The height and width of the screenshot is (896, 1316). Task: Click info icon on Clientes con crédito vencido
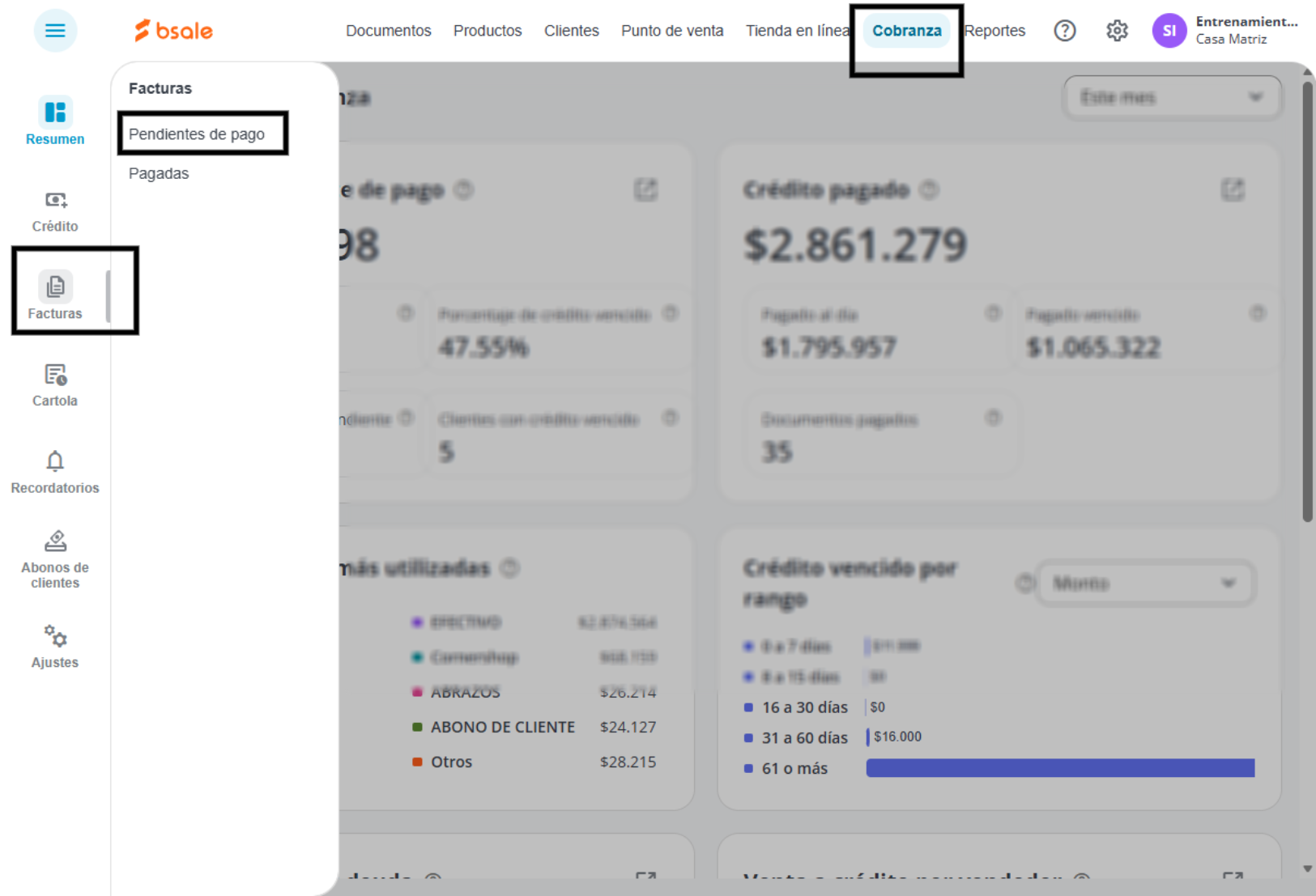pos(670,418)
